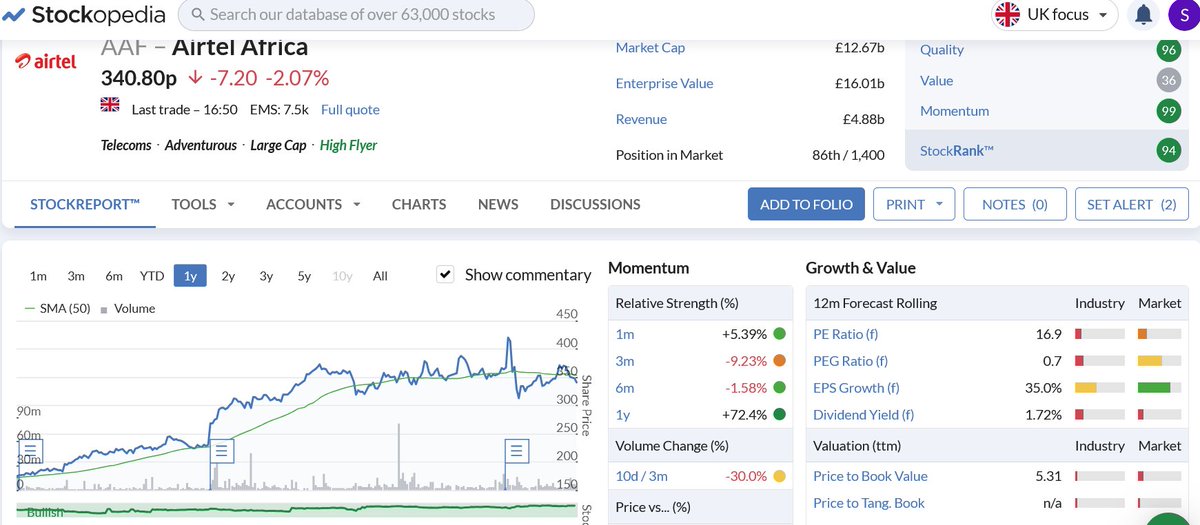Image resolution: width=1200 pixels, height=525 pixels.
Task: Select the 3m chart range
Action: tap(76, 276)
